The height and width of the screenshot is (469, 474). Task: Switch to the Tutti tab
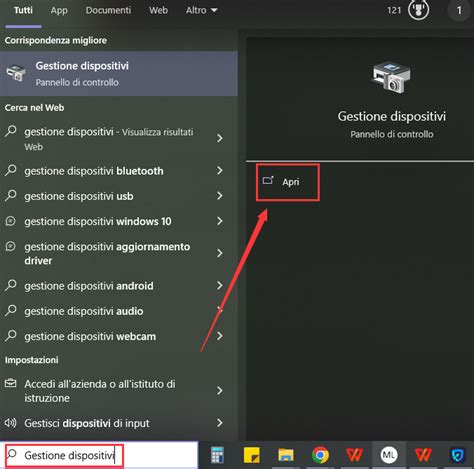point(23,10)
